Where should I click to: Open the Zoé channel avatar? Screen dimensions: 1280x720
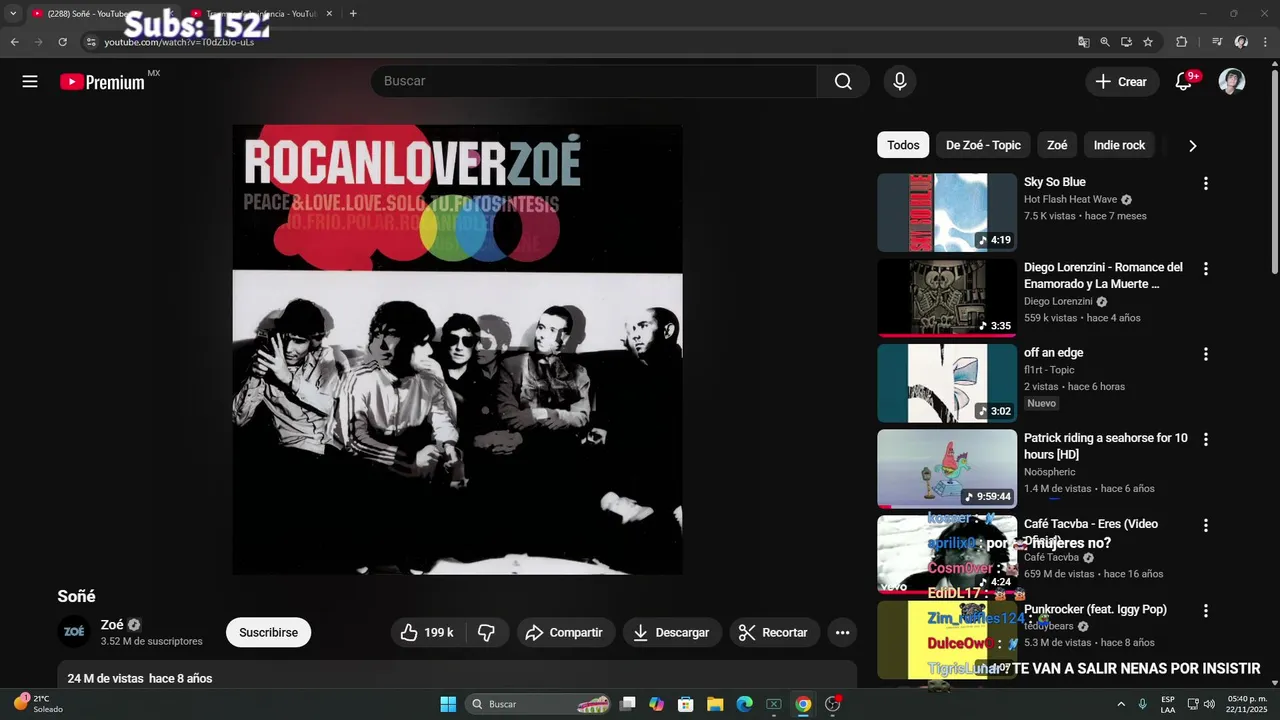pyautogui.click(x=75, y=632)
